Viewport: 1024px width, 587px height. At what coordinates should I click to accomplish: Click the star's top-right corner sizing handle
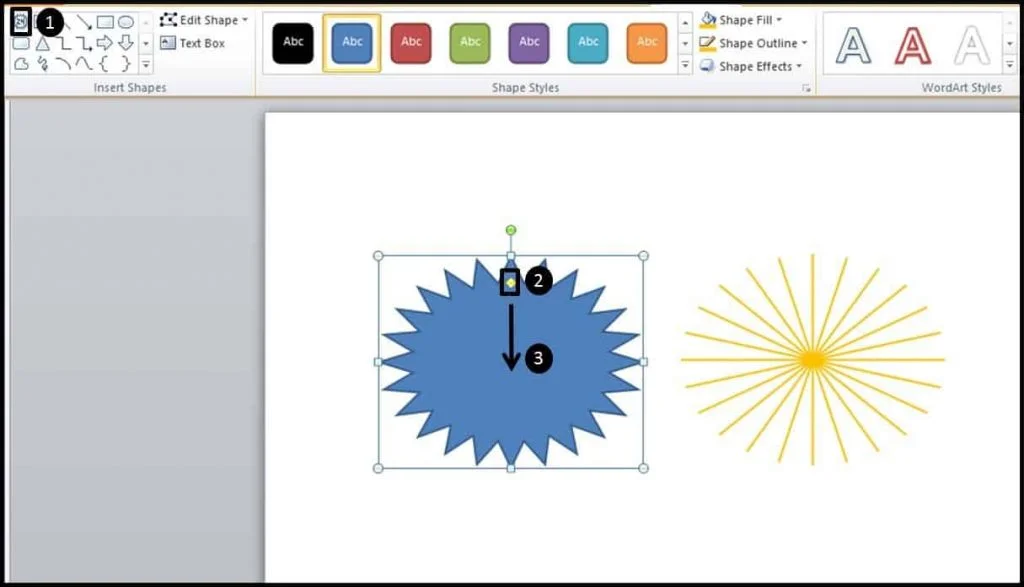(643, 256)
